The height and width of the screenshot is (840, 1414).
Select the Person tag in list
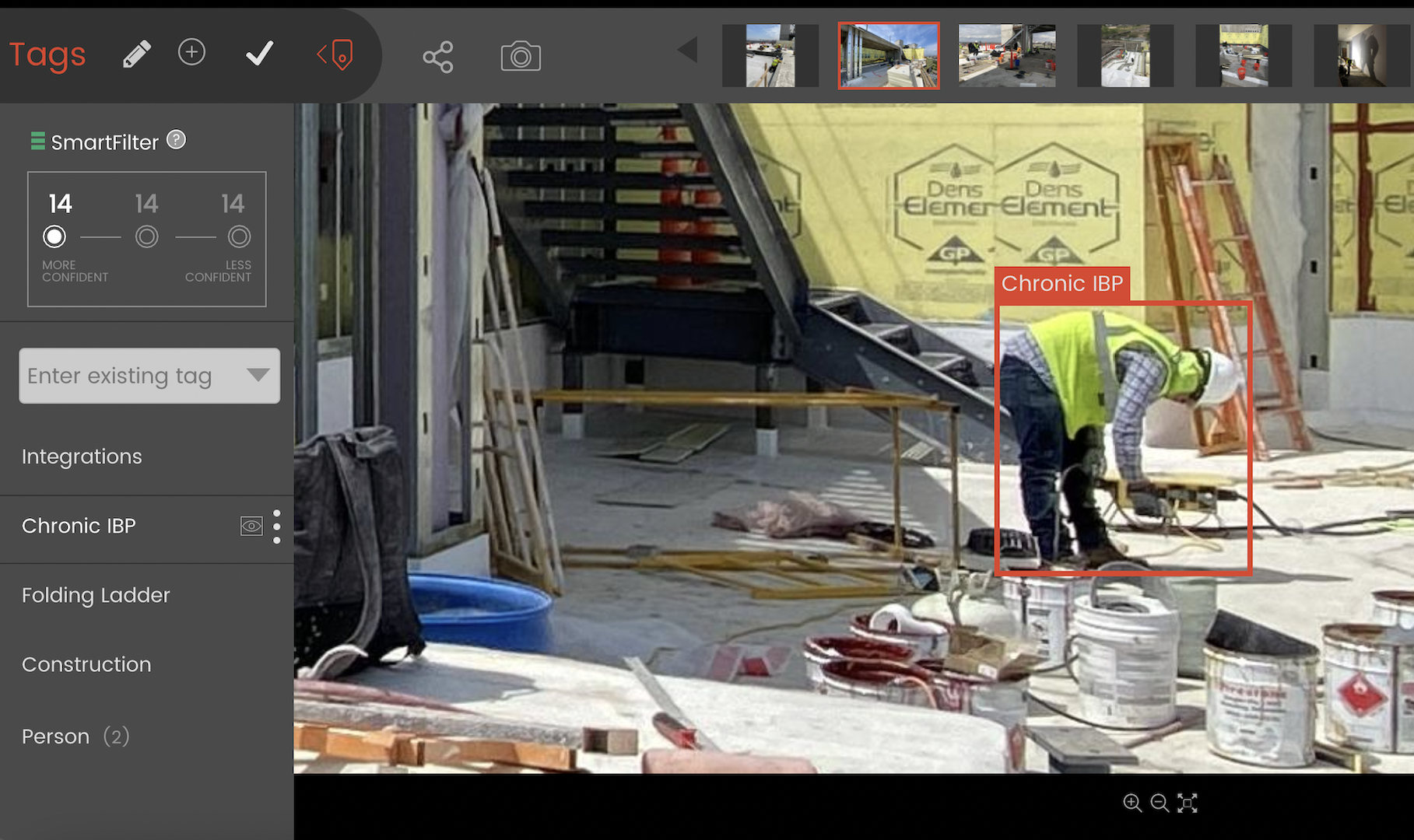(56, 737)
